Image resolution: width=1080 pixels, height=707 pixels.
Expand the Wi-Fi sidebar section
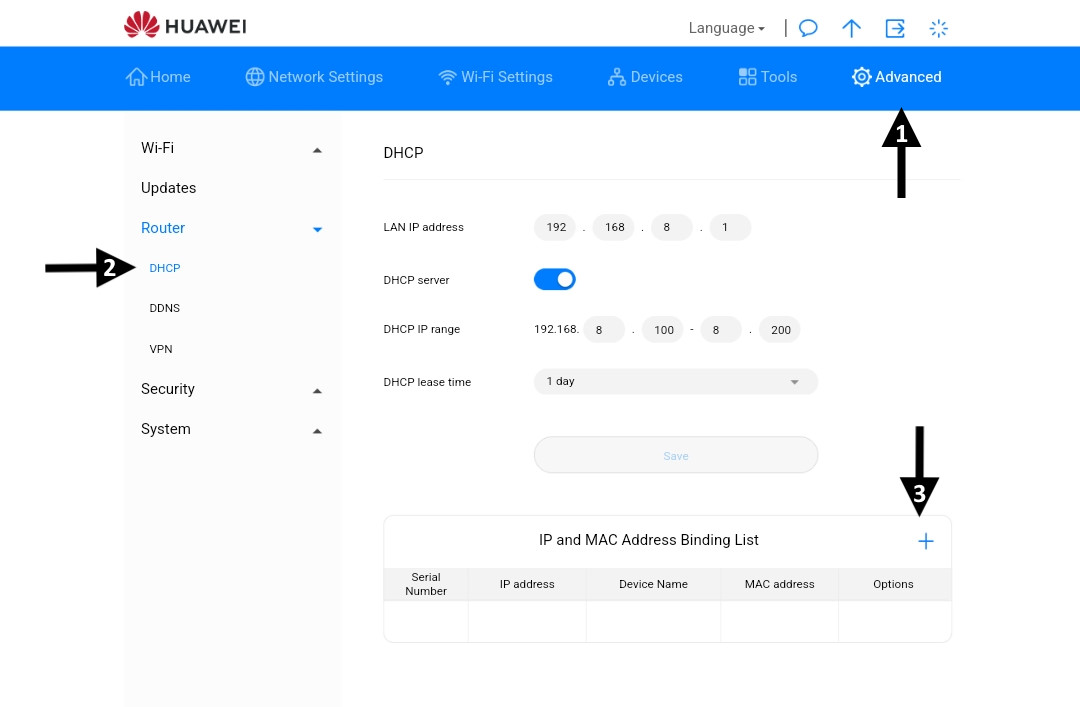231,148
